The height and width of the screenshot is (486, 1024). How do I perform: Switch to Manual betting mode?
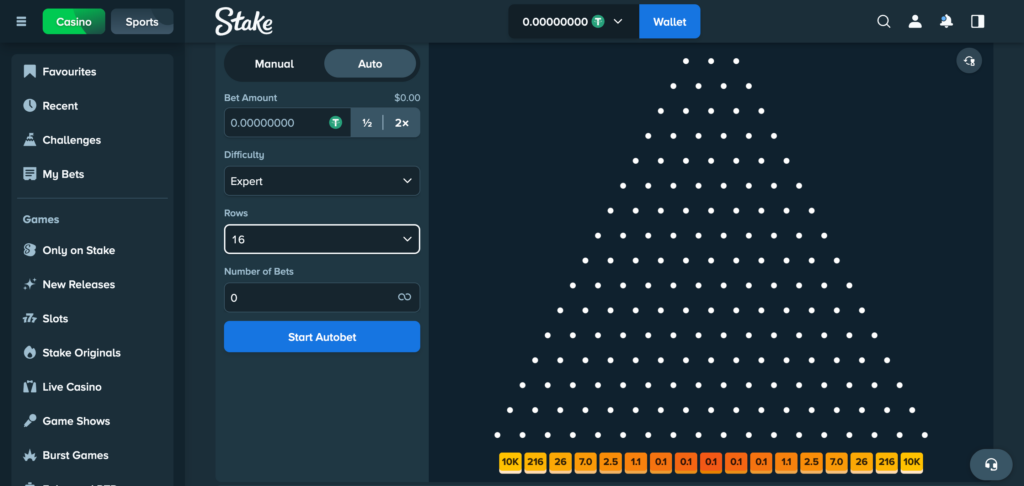(x=274, y=63)
